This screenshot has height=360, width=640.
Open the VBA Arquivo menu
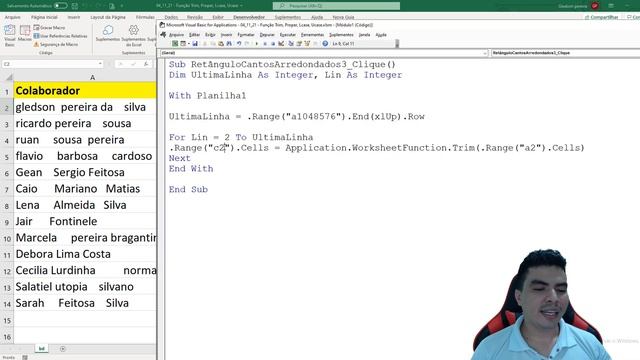pyautogui.click(x=176, y=35)
